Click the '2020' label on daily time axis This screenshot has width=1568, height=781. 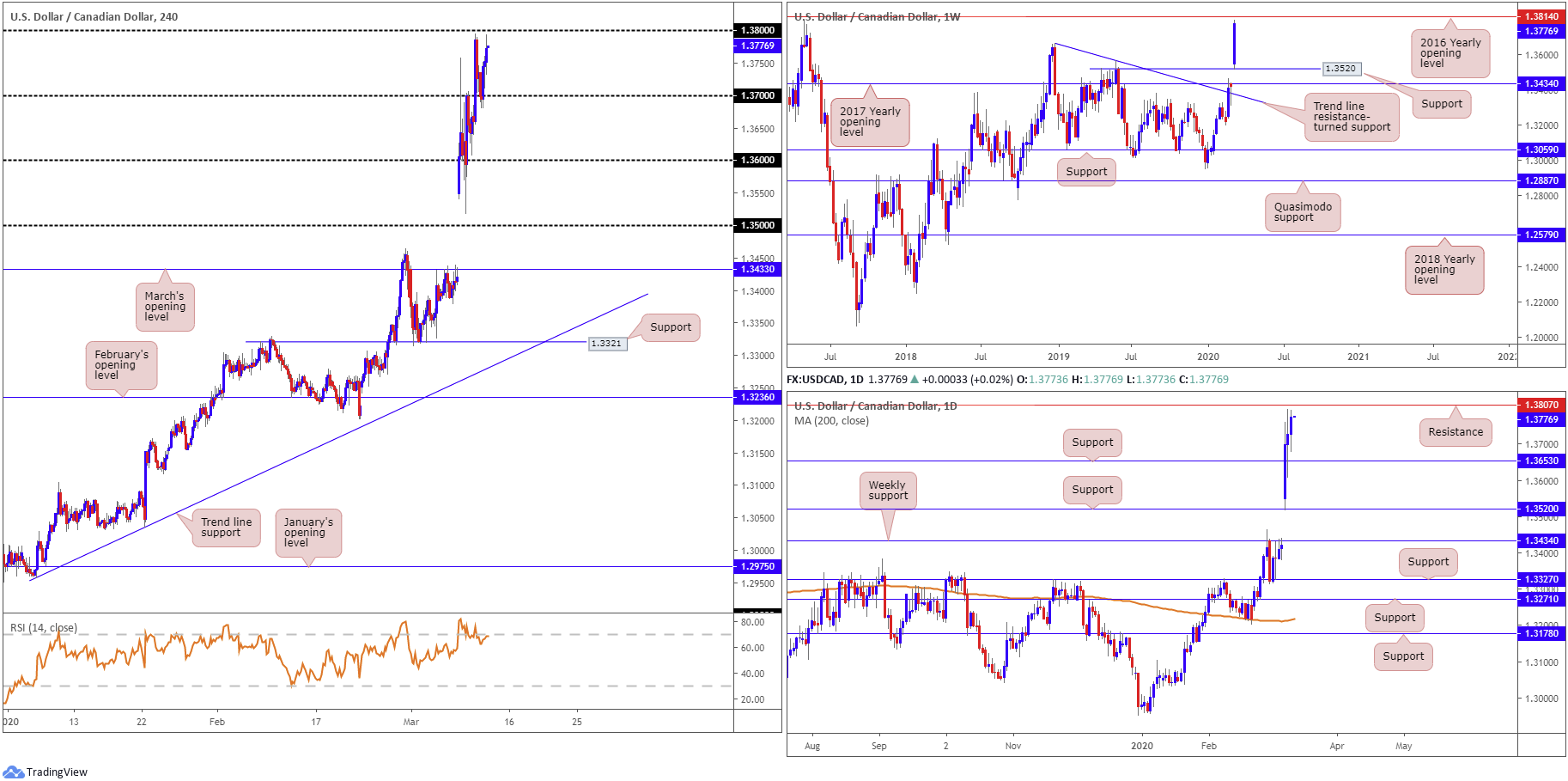point(1142,746)
